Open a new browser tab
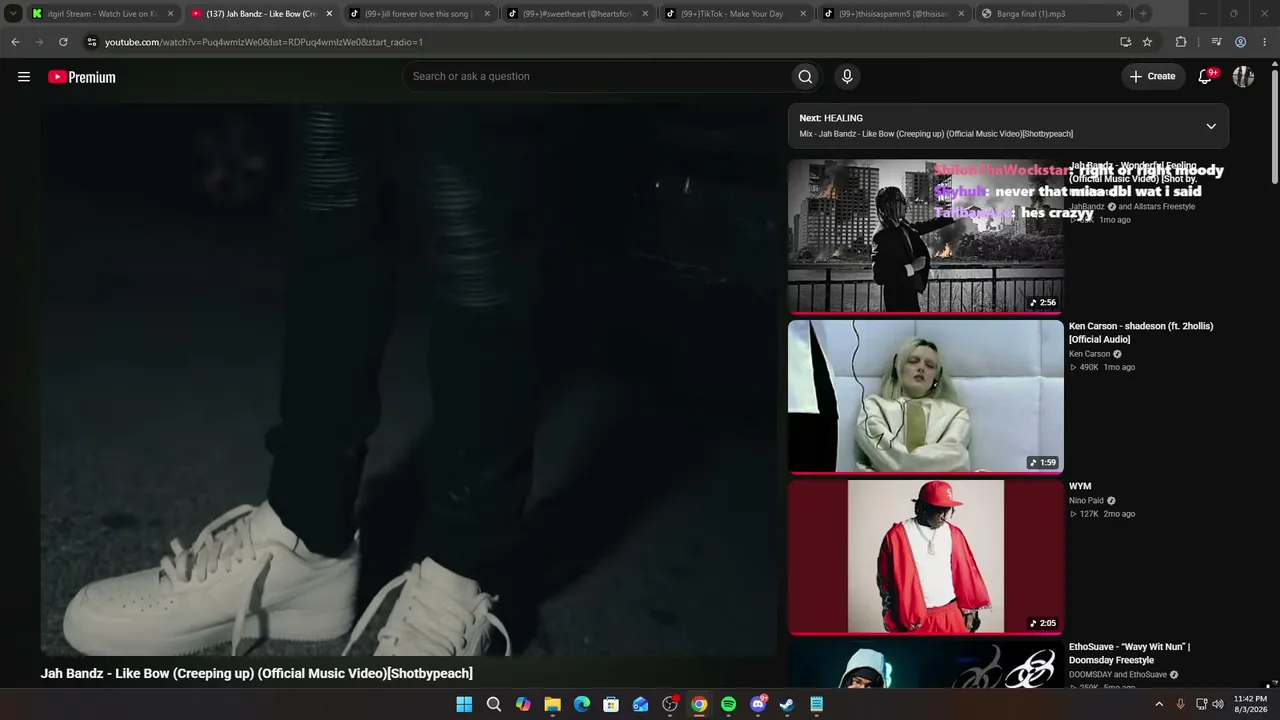The width and height of the screenshot is (1280, 720). pyautogui.click(x=1143, y=14)
